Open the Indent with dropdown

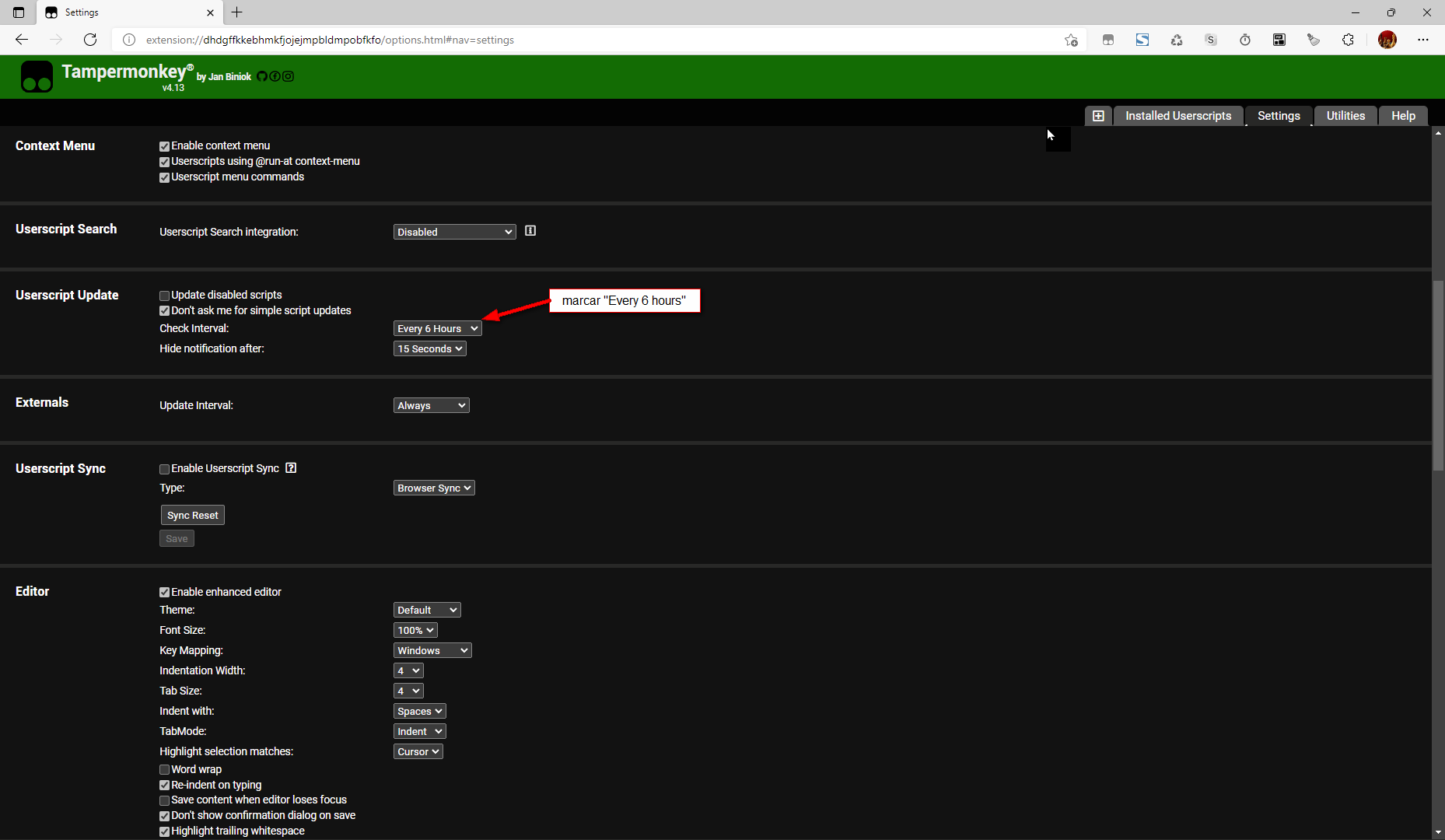420,711
